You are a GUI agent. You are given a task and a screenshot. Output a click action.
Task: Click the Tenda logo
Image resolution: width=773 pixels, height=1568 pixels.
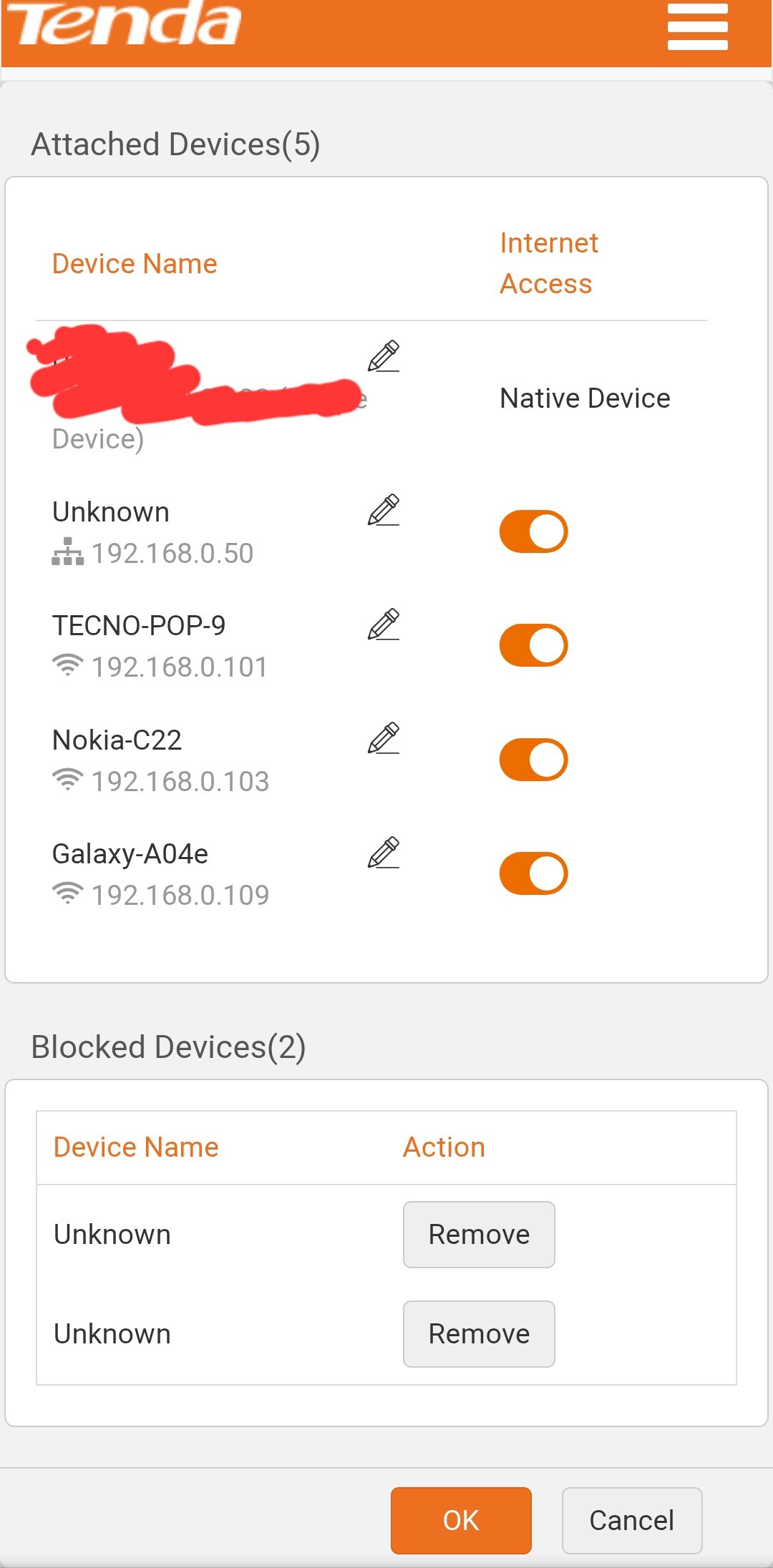point(124,23)
